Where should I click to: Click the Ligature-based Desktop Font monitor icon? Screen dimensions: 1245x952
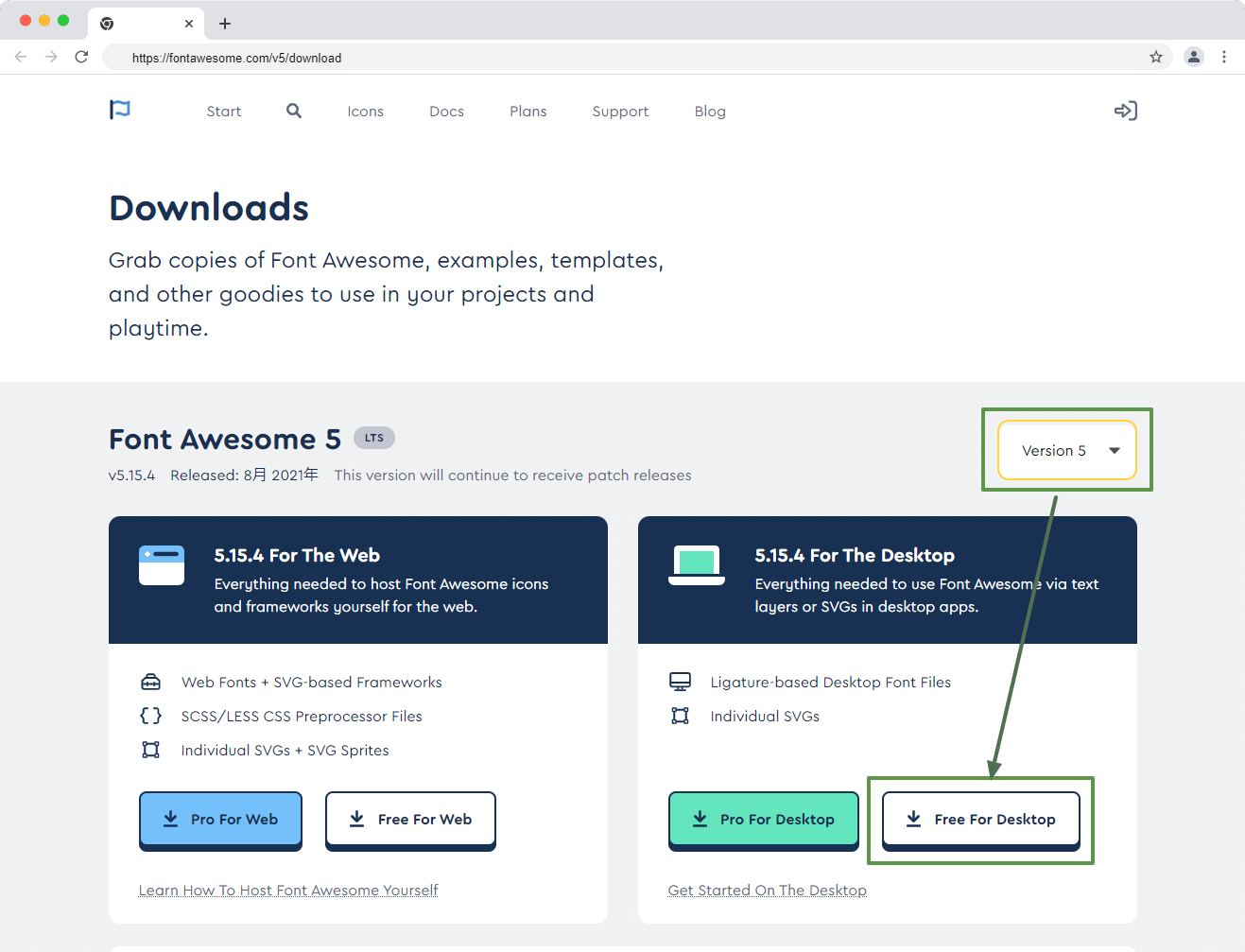tap(680, 682)
